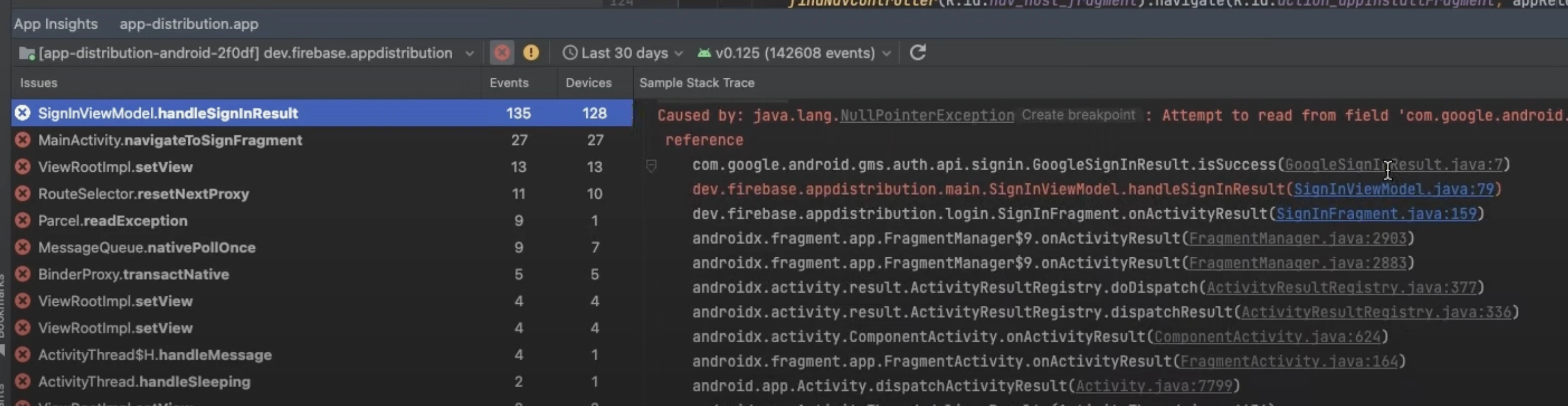Collapse the stack trace fold marker
This screenshot has width=1568, height=406.
650,165
